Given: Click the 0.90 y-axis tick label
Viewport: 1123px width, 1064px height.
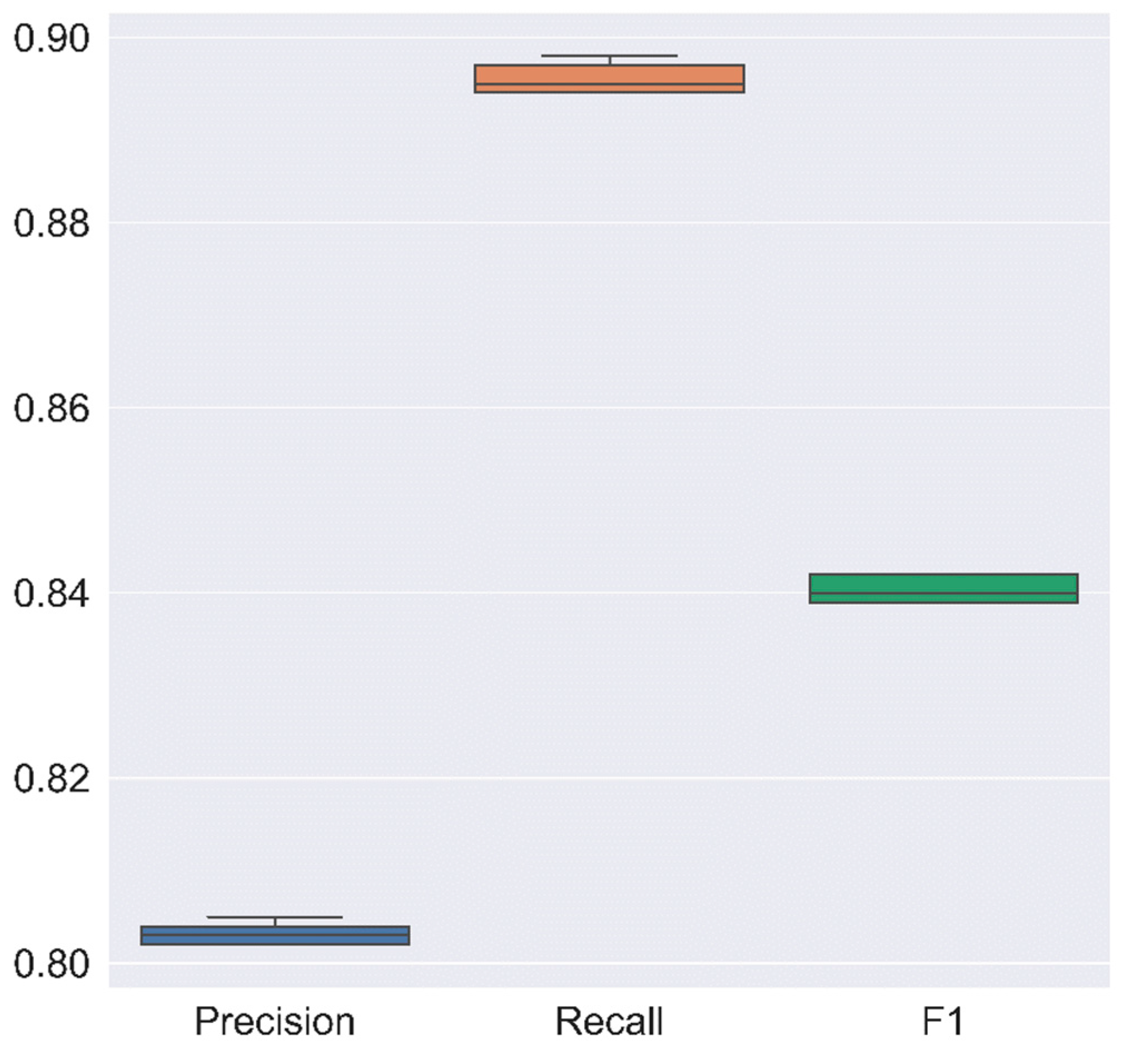Looking at the screenshot, I should (x=52, y=38).
